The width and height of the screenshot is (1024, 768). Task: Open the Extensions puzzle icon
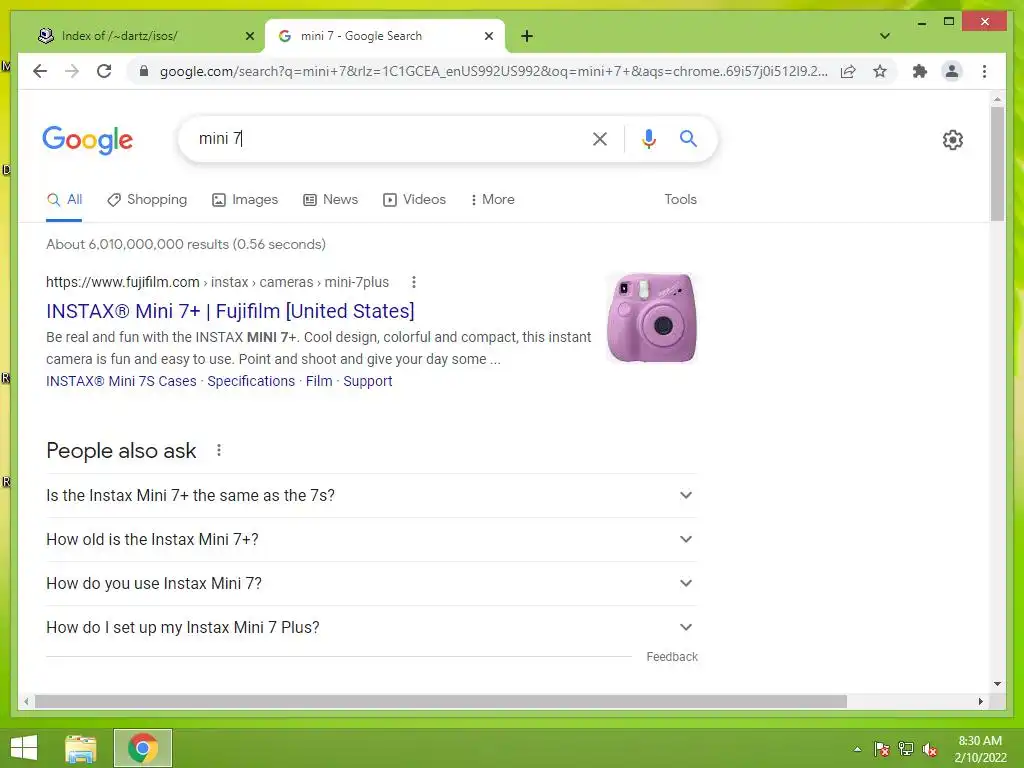920,71
